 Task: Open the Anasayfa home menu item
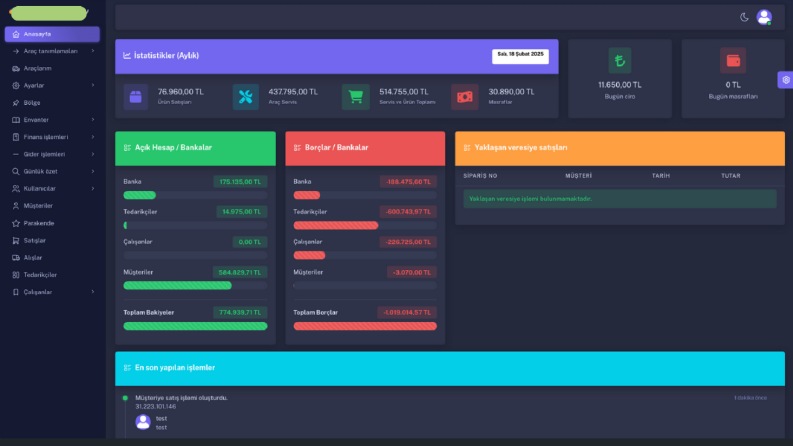(x=52, y=34)
